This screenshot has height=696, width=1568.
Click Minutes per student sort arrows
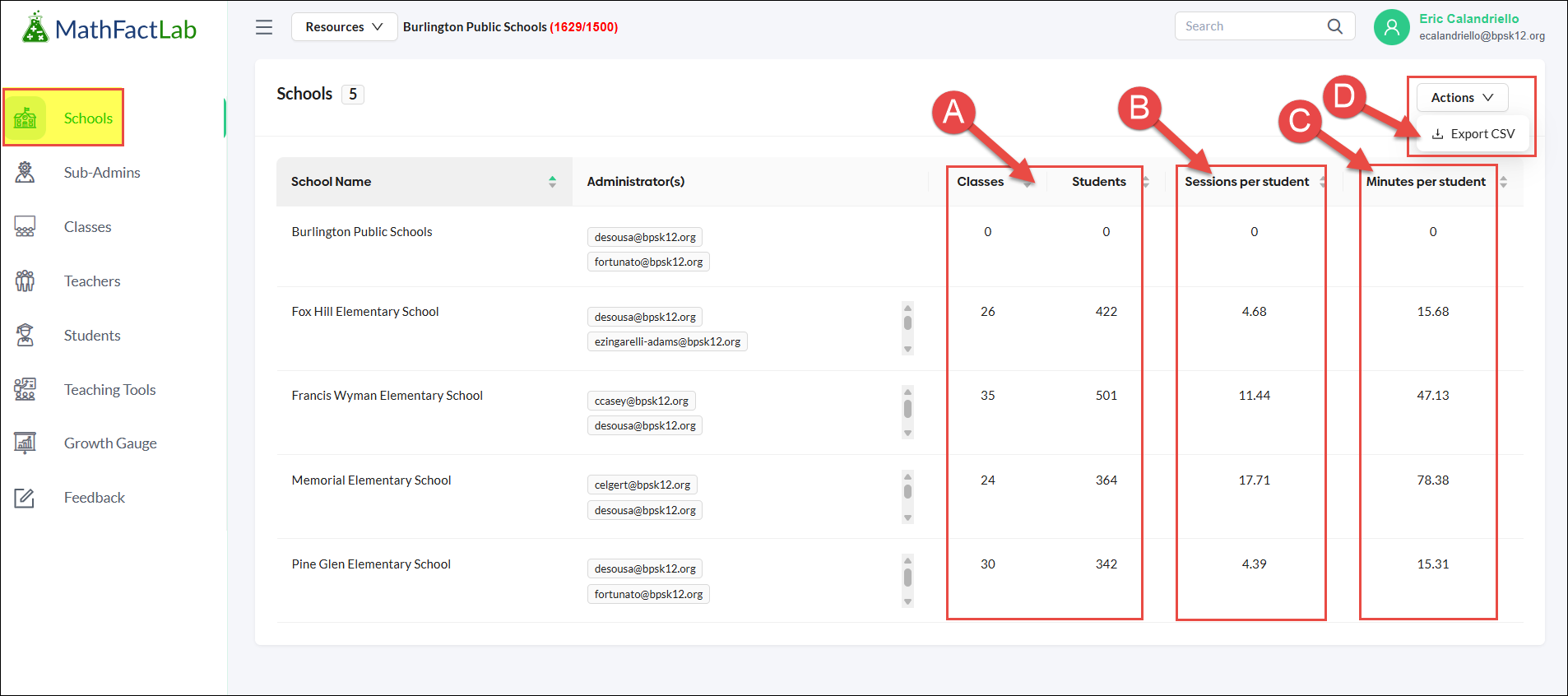1503,182
